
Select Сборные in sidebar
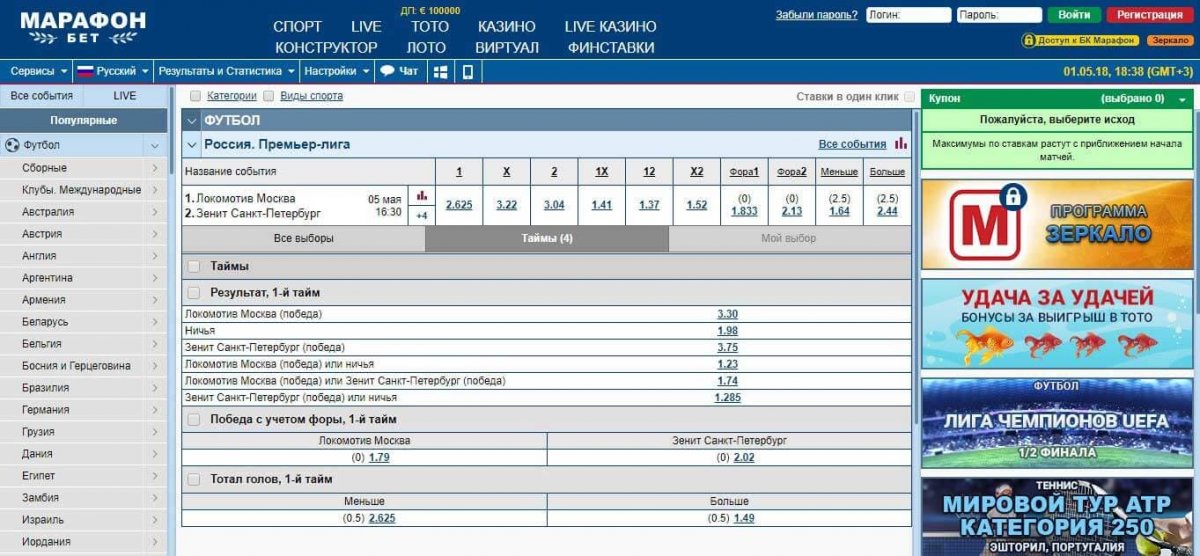point(84,168)
